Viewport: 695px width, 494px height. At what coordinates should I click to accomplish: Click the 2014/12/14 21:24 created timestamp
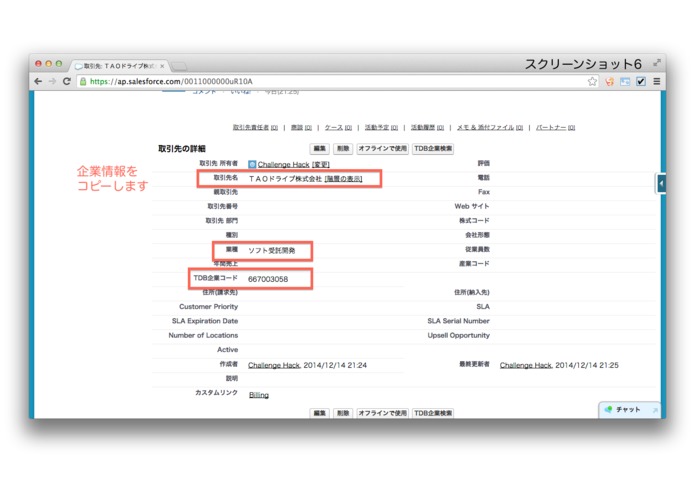coord(335,365)
